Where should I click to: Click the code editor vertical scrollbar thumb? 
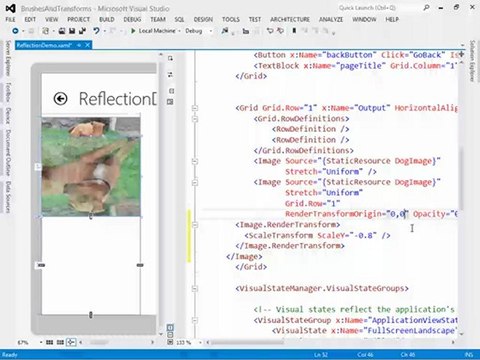pyautogui.click(x=461, y=179)
